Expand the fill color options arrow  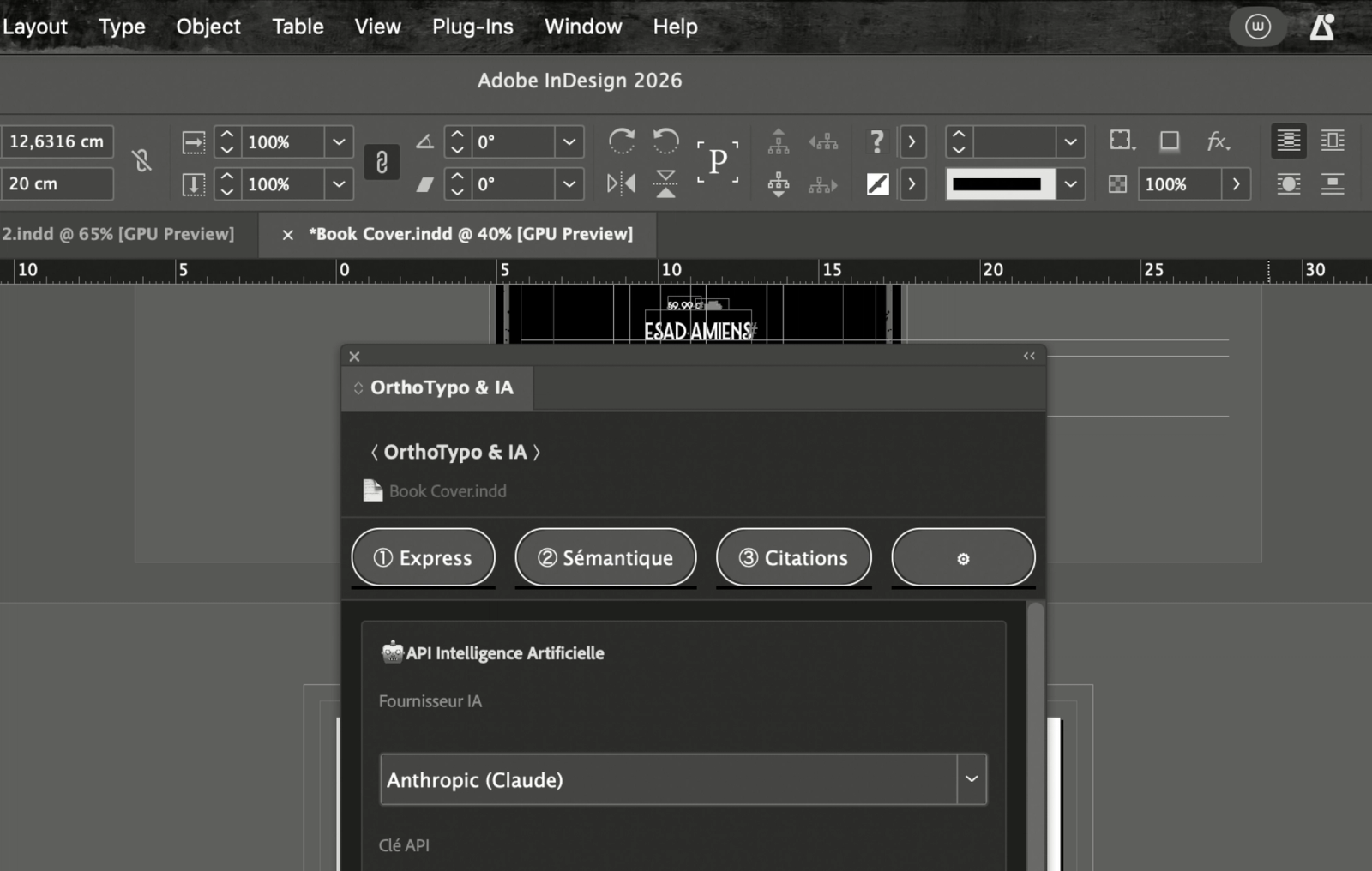912,141
